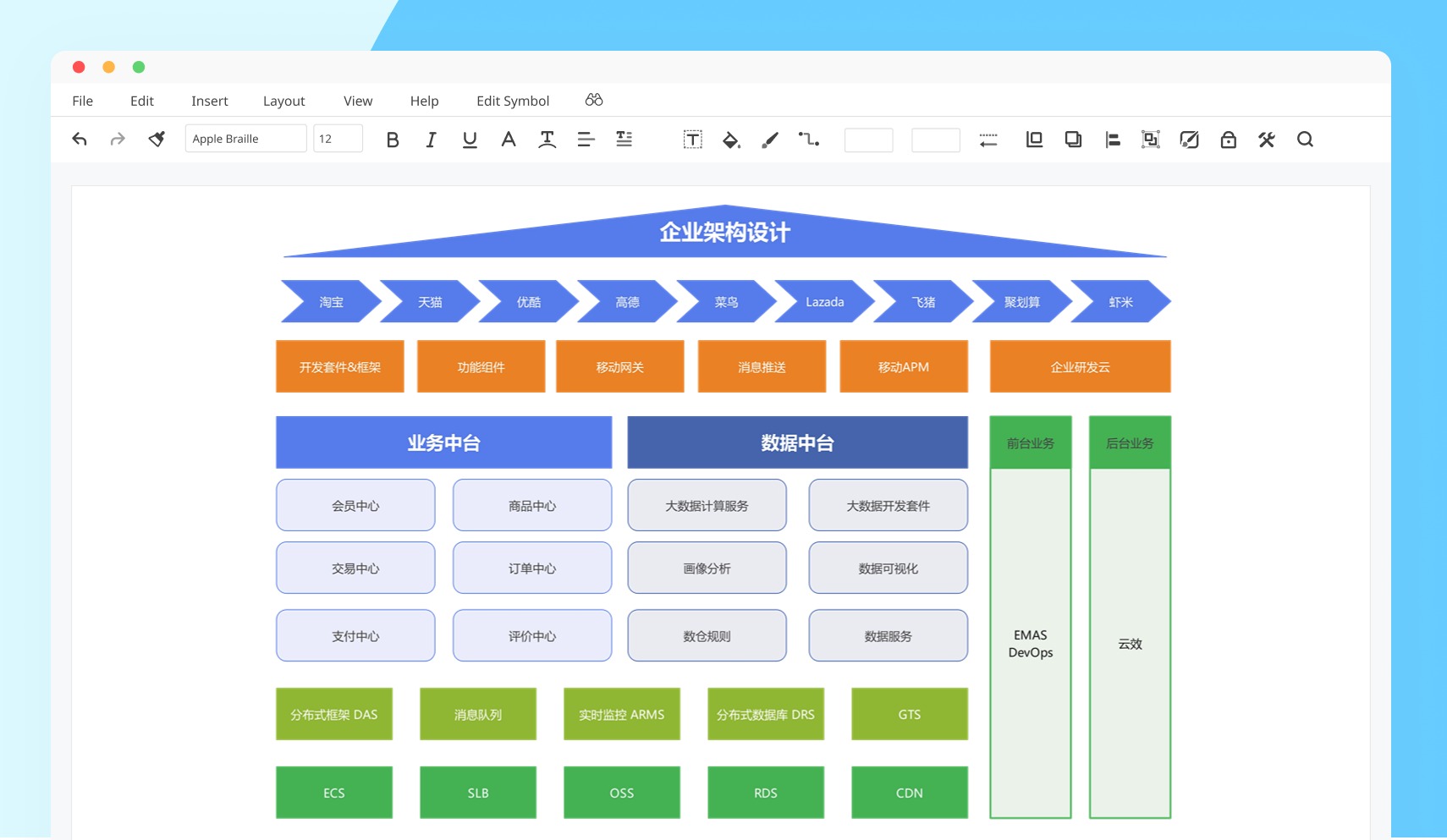The width and height of the screenshot is (1447, 840).
Task: Select the line color pen tool
Action: (770, 140)
